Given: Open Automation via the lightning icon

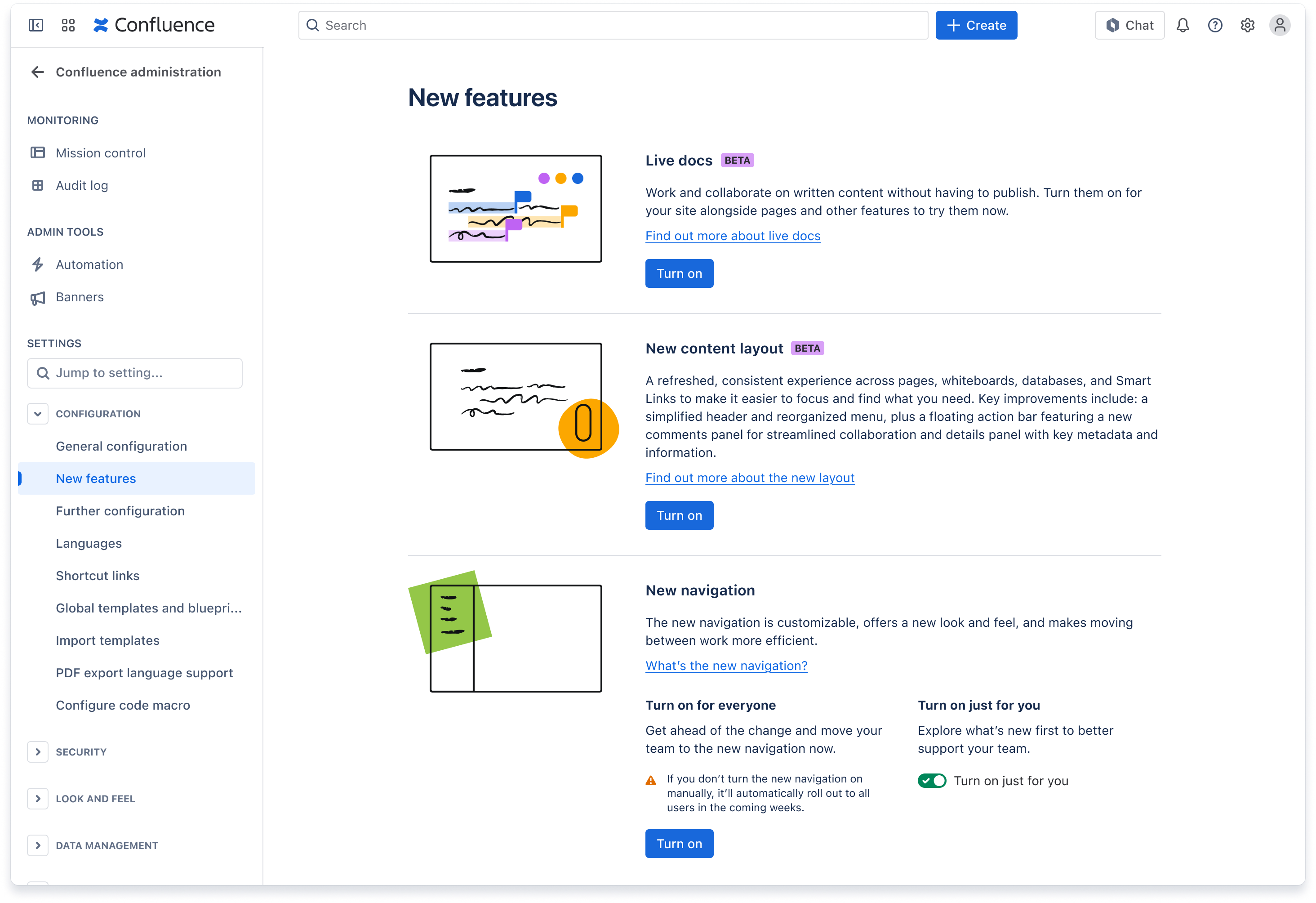Looking at the screenshot, I should click(x=38, y=264).
